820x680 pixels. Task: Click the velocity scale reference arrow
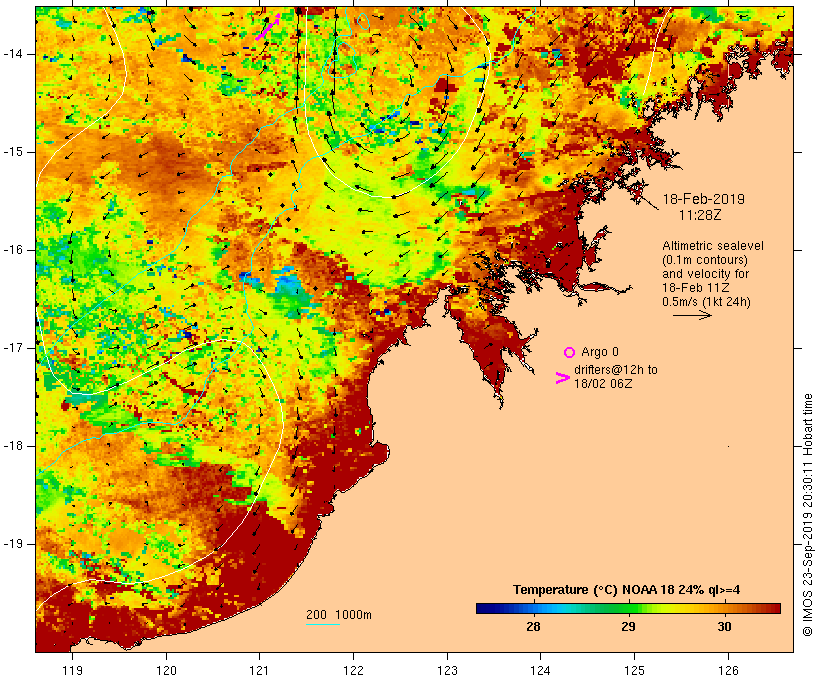tap(692, 315)
